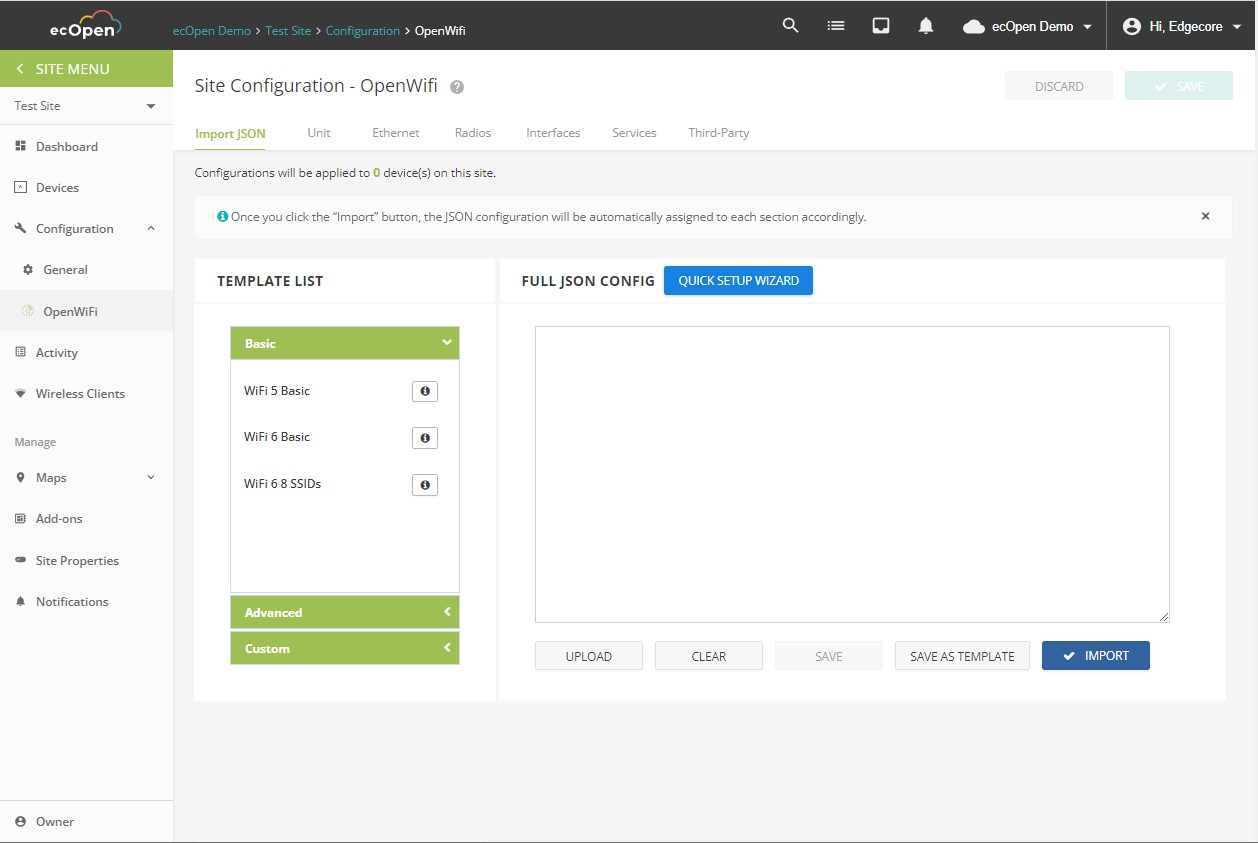Click SAVE AS TEMPLATE button

[962, 656]
